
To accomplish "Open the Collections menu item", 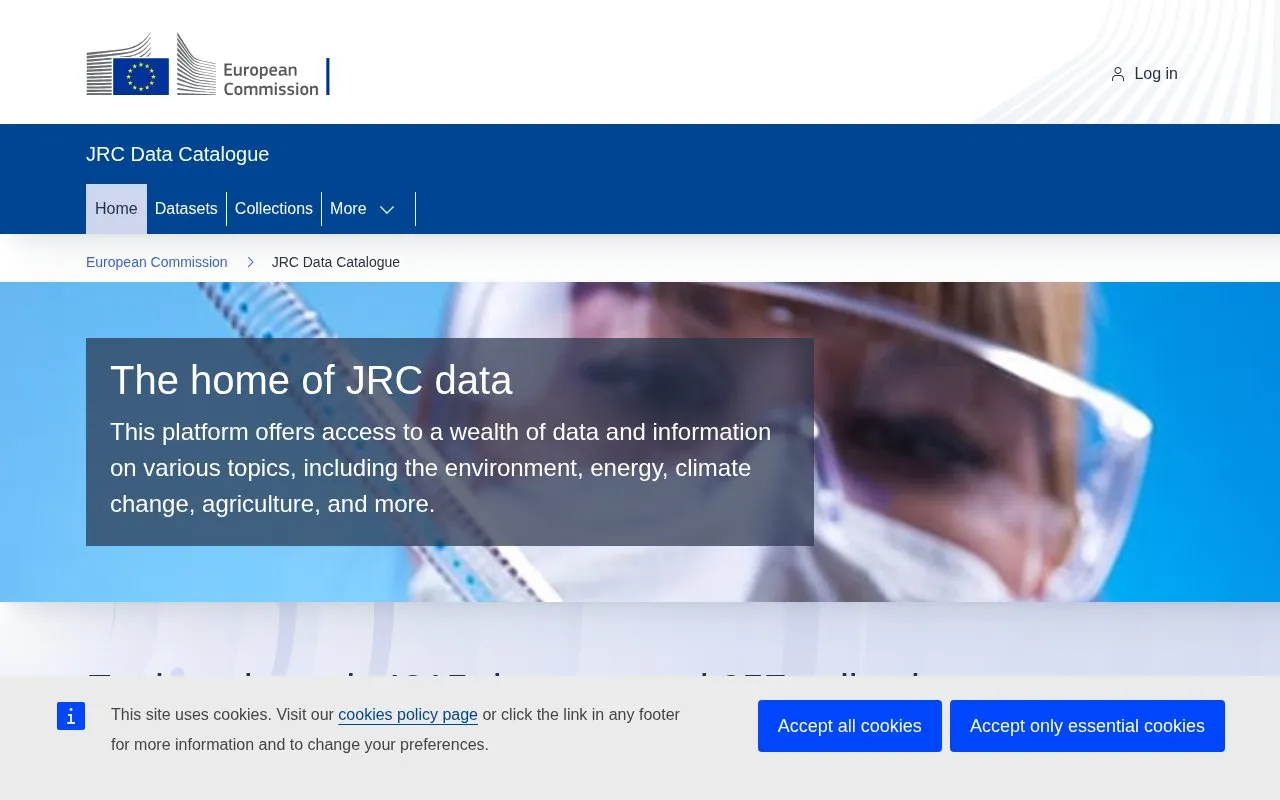I will (274, 209).
